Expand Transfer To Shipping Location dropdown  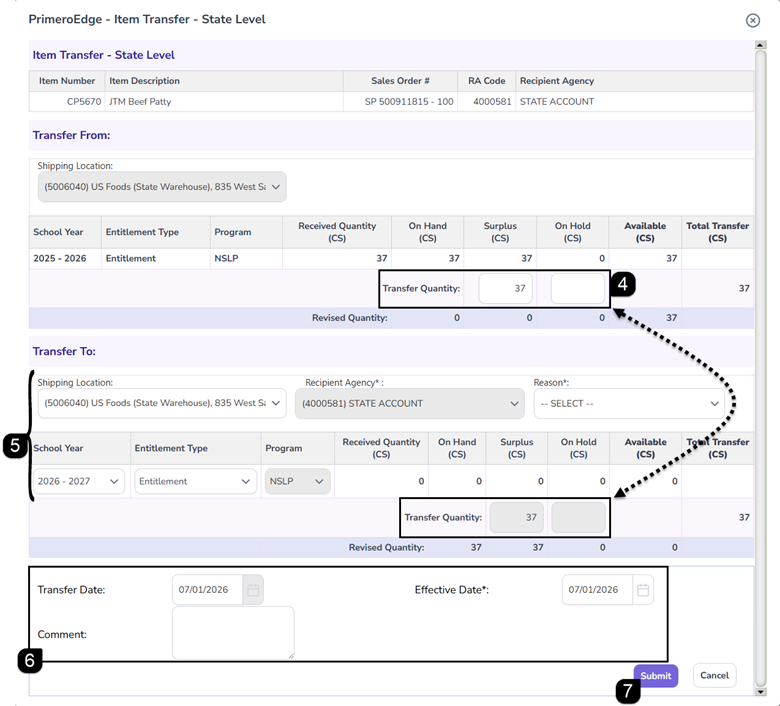162,403
